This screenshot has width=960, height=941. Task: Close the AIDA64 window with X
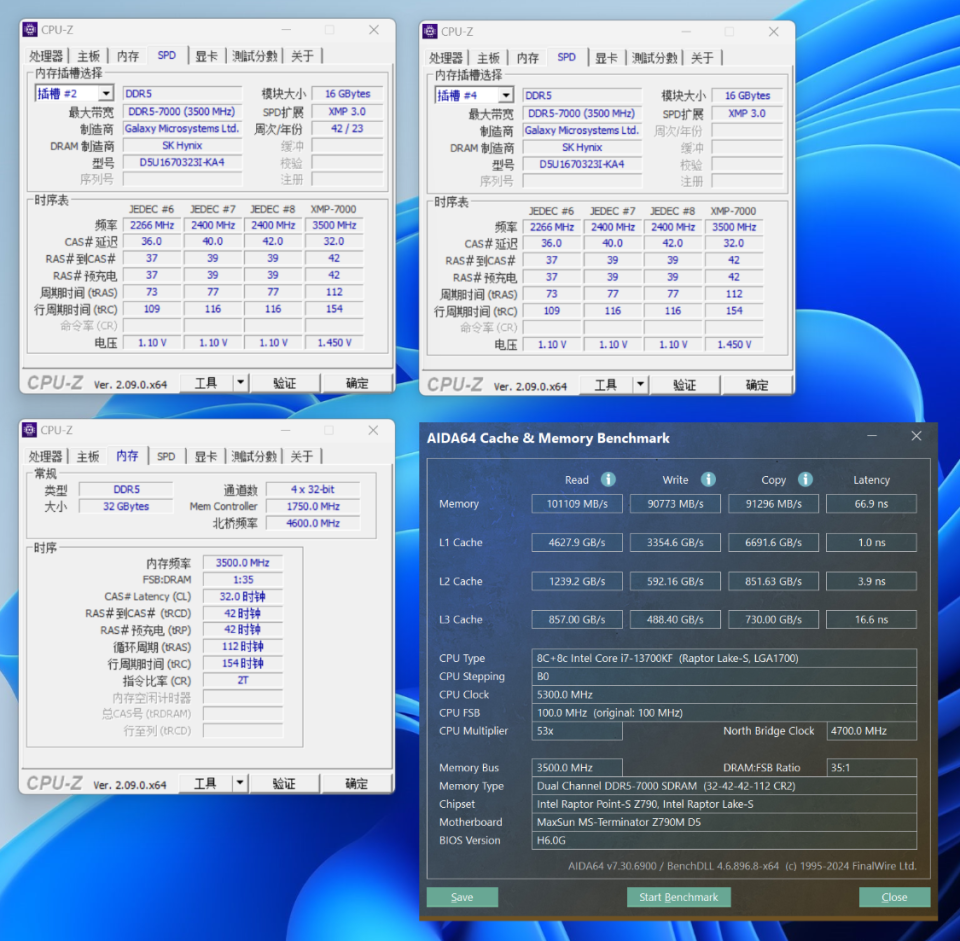tap(916, 436)
